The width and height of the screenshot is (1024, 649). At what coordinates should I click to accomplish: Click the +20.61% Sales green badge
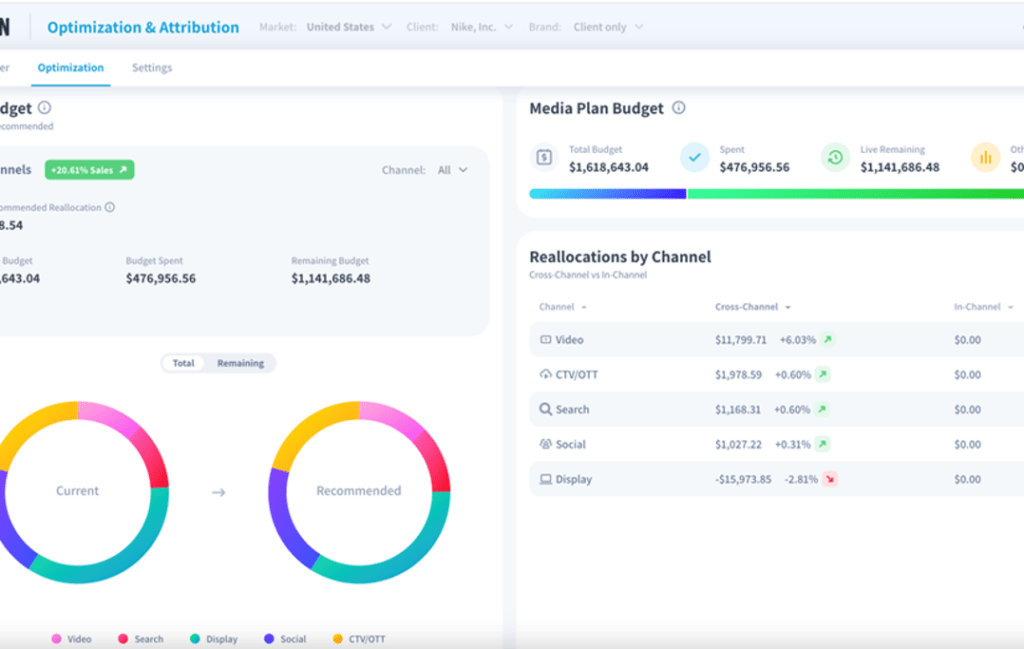89,170
